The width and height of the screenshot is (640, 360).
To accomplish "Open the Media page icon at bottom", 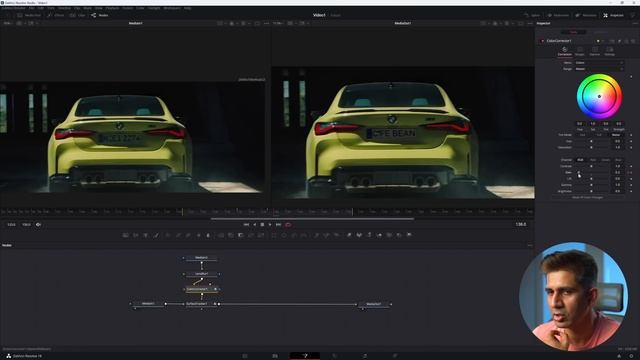I will coord(245,356).
